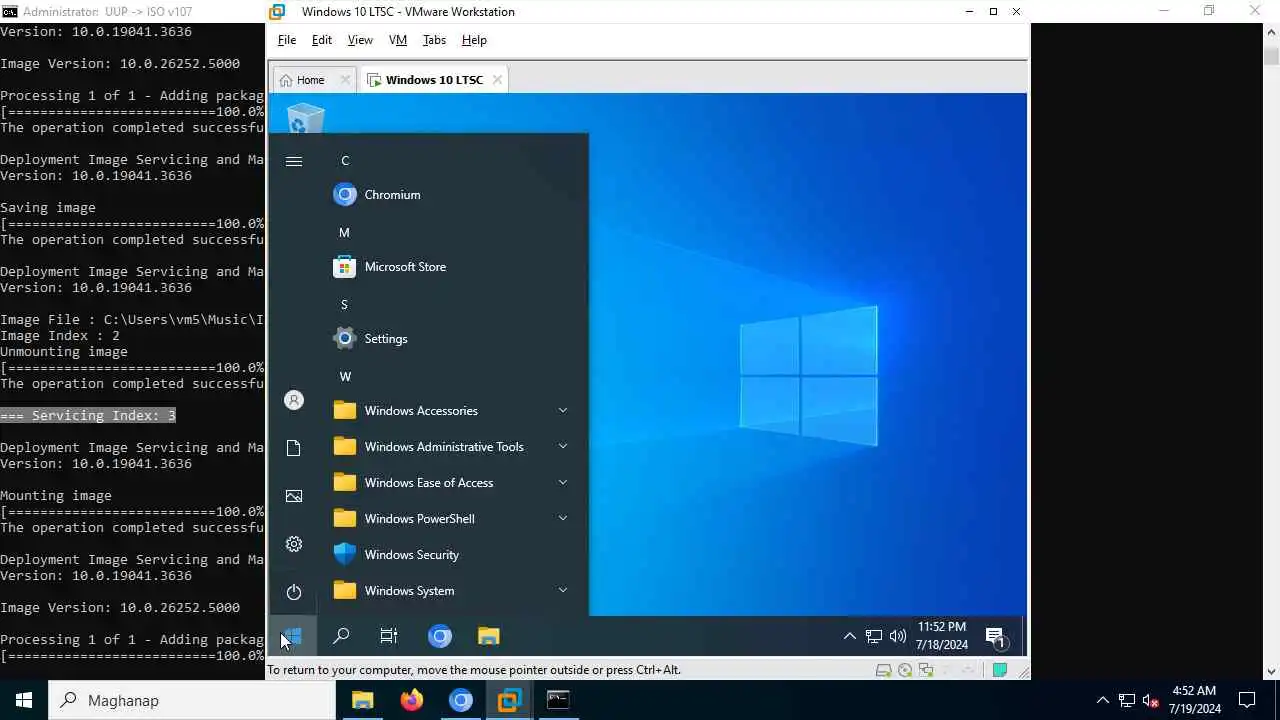Click the guest VM Start button
This screenshot has width=1280, height=720.
click(x=293, y=636)
